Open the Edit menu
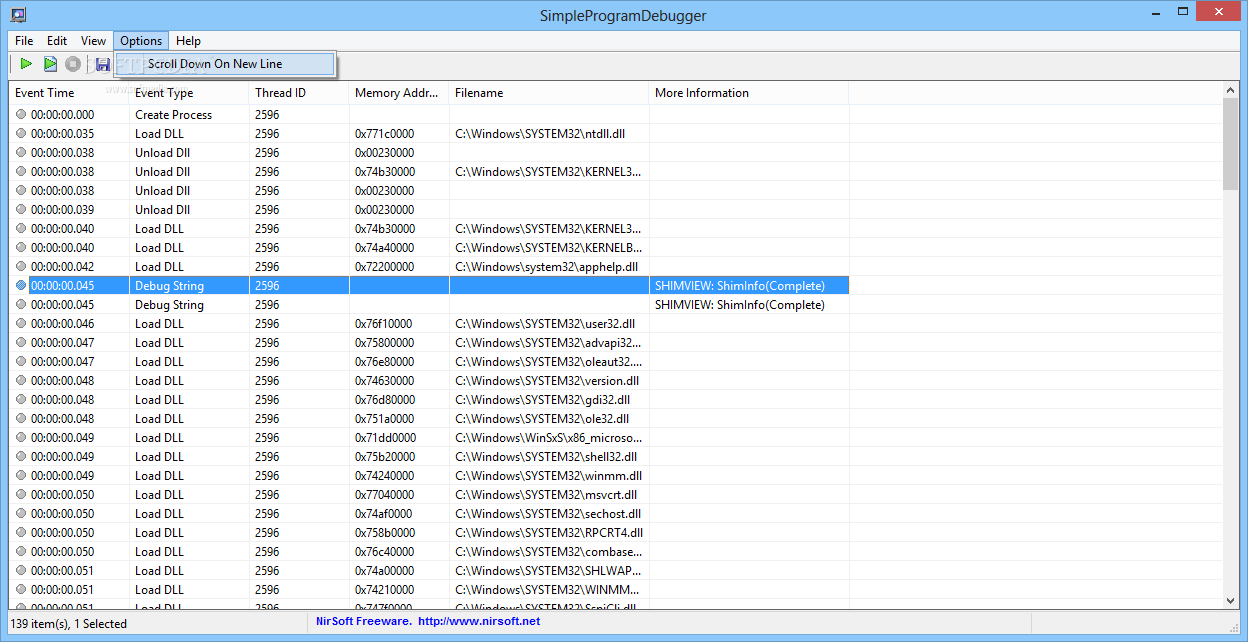This screenshot has width=1248, height=642. click(x=57, y=41)
